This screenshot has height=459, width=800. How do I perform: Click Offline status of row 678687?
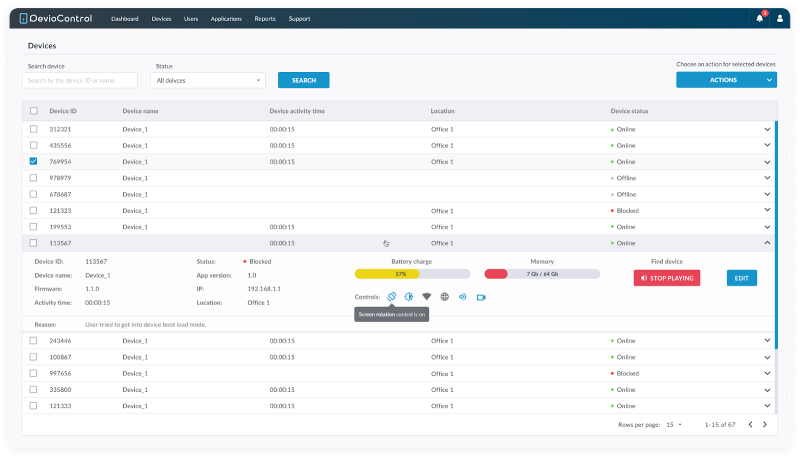[623, 194]
